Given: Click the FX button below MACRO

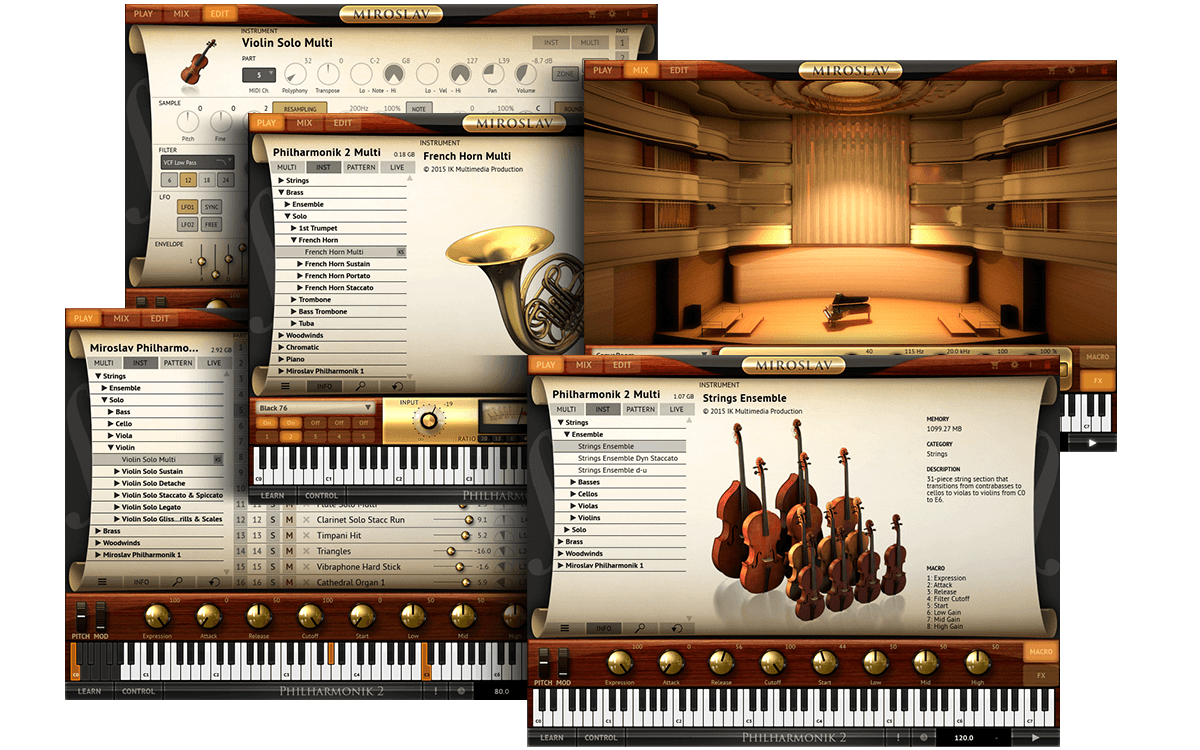Looking at the screenshot, I should click(x=1040, y=676).
